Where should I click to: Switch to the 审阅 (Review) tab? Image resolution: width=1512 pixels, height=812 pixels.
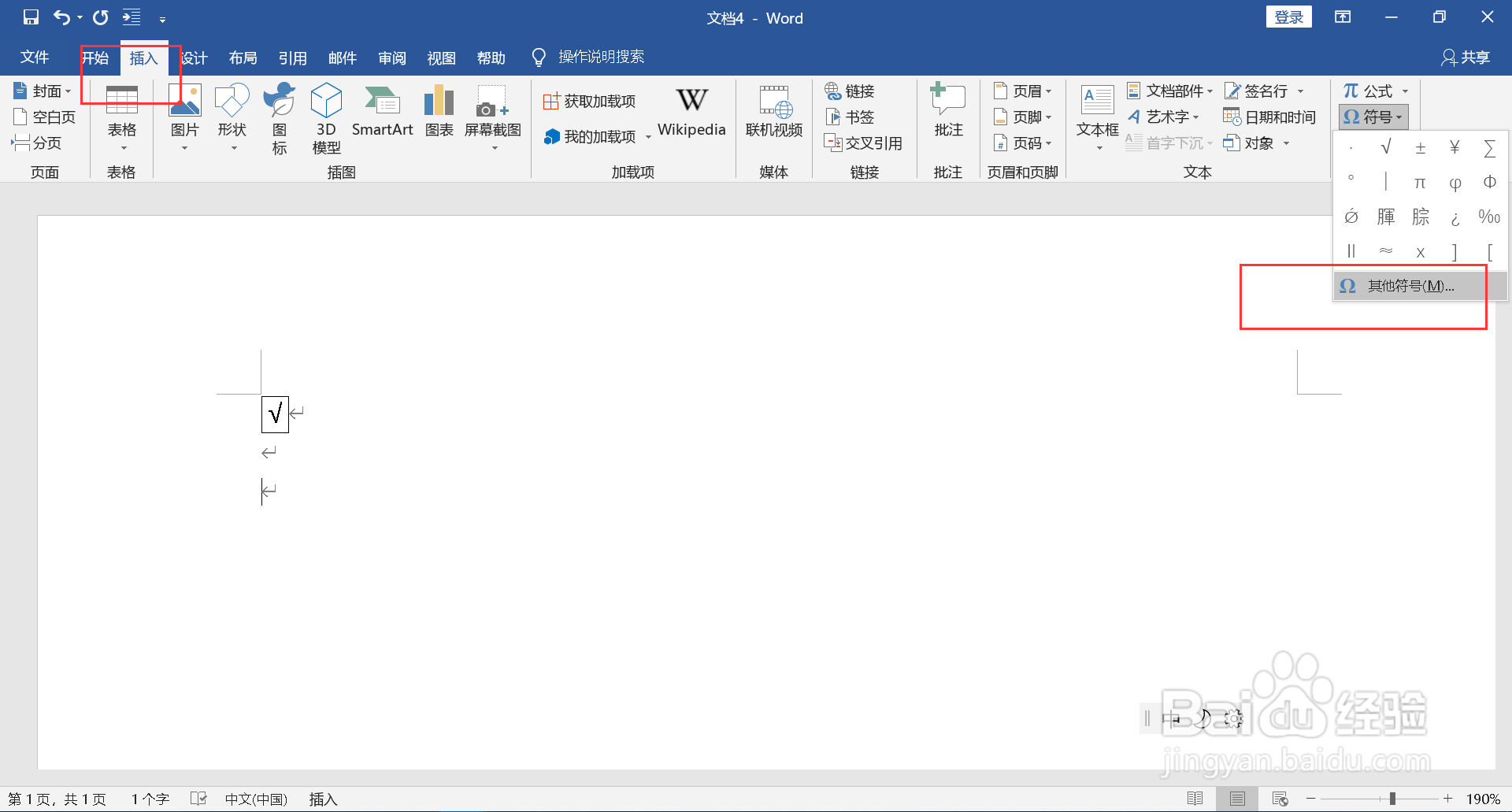point(391,57)
